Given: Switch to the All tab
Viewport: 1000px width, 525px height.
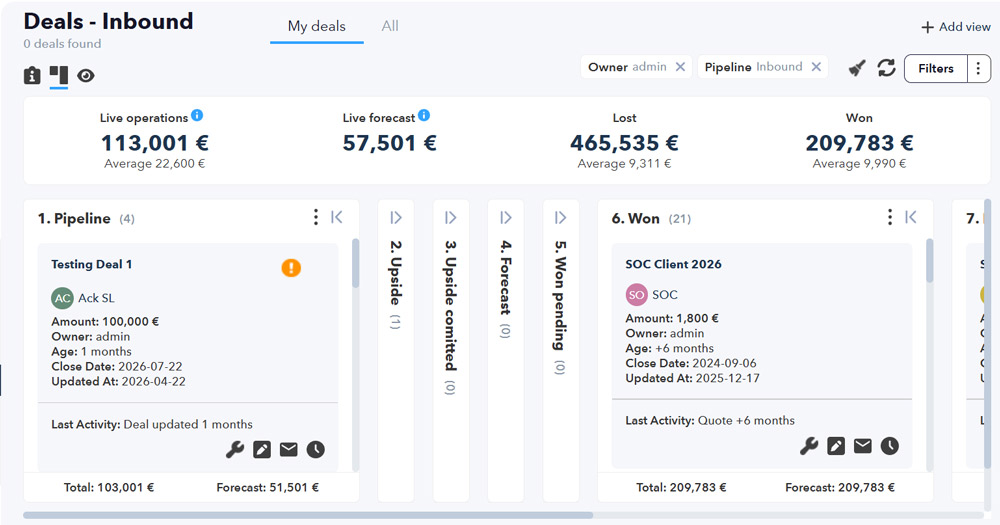Looking at the screenshot, I should (x=390, y=26).
